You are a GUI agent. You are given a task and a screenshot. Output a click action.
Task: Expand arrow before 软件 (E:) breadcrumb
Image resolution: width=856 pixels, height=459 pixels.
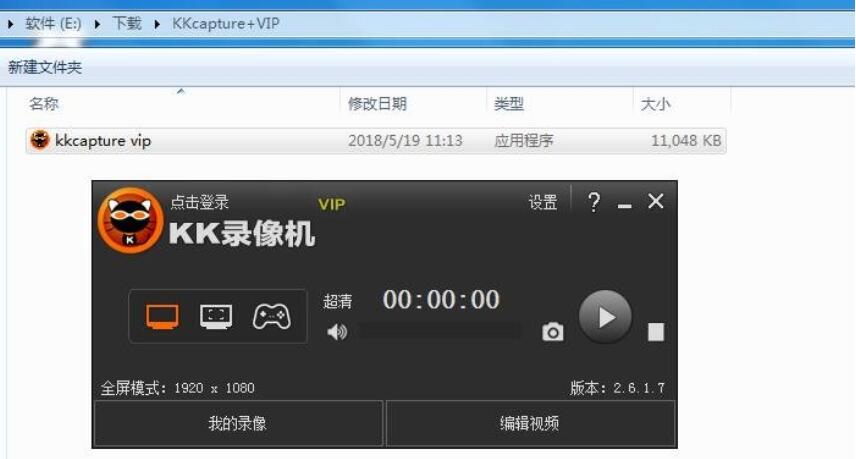click(x=10, y=24)
